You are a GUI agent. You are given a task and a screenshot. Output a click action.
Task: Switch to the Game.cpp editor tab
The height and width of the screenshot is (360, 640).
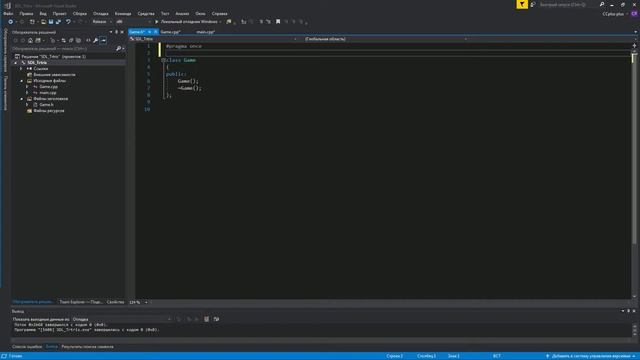coord(170,32)
